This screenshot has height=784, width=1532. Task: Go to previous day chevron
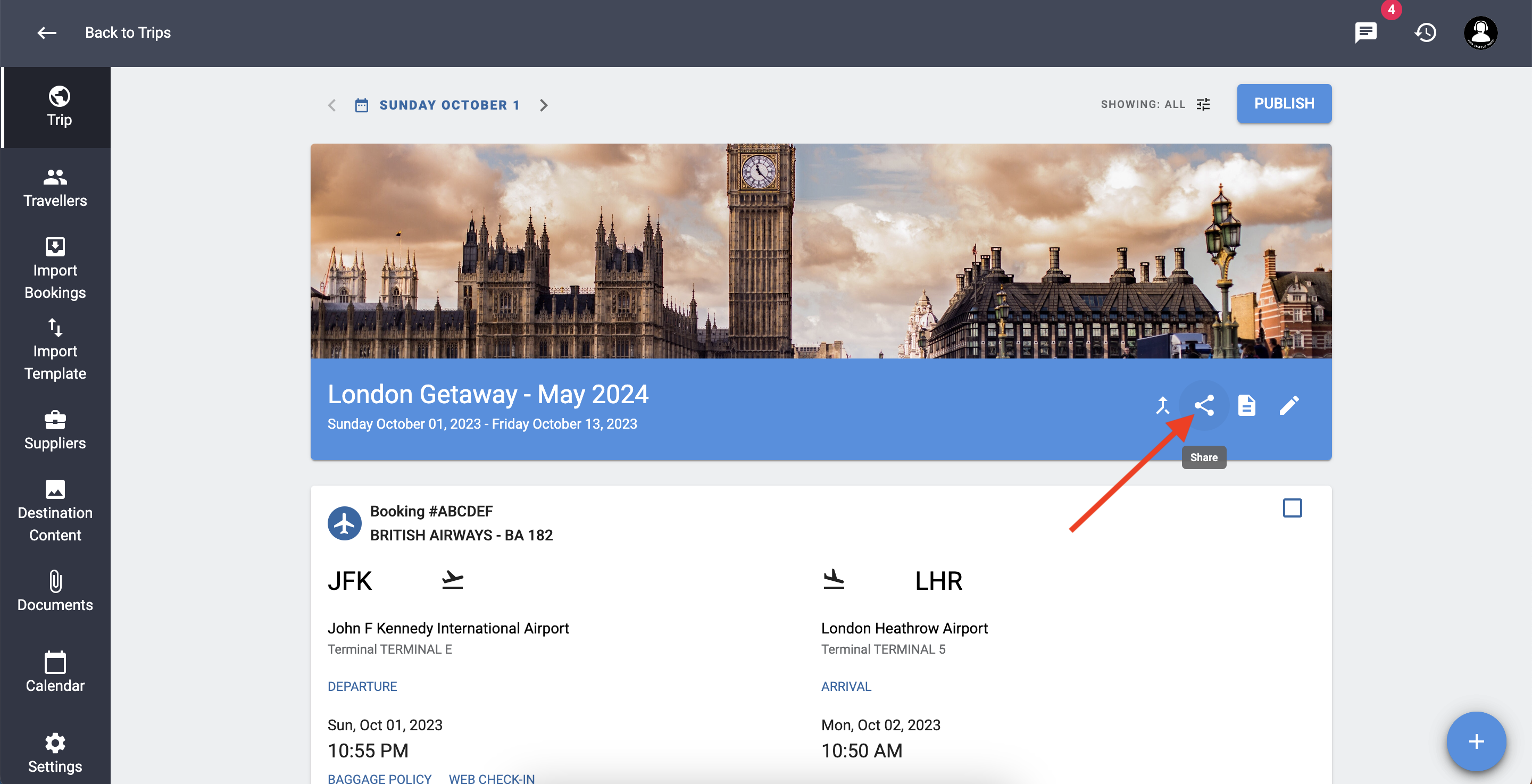332,105
